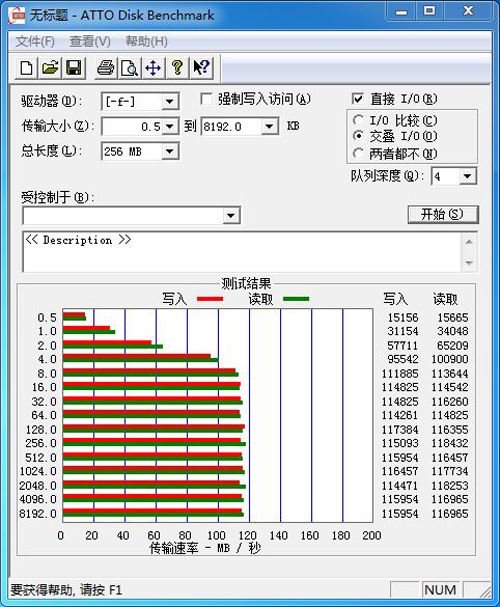Image resolution: width=500 pixels, height=607 pixels.
Task: Click the 测试结果 group title
Action: (x=246, y=284)
